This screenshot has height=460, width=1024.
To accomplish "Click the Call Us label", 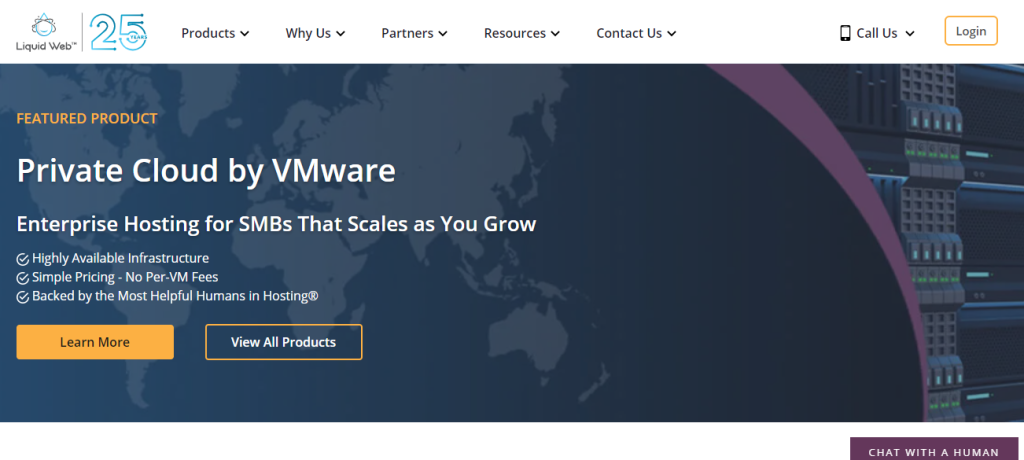I will coord(877,33).
